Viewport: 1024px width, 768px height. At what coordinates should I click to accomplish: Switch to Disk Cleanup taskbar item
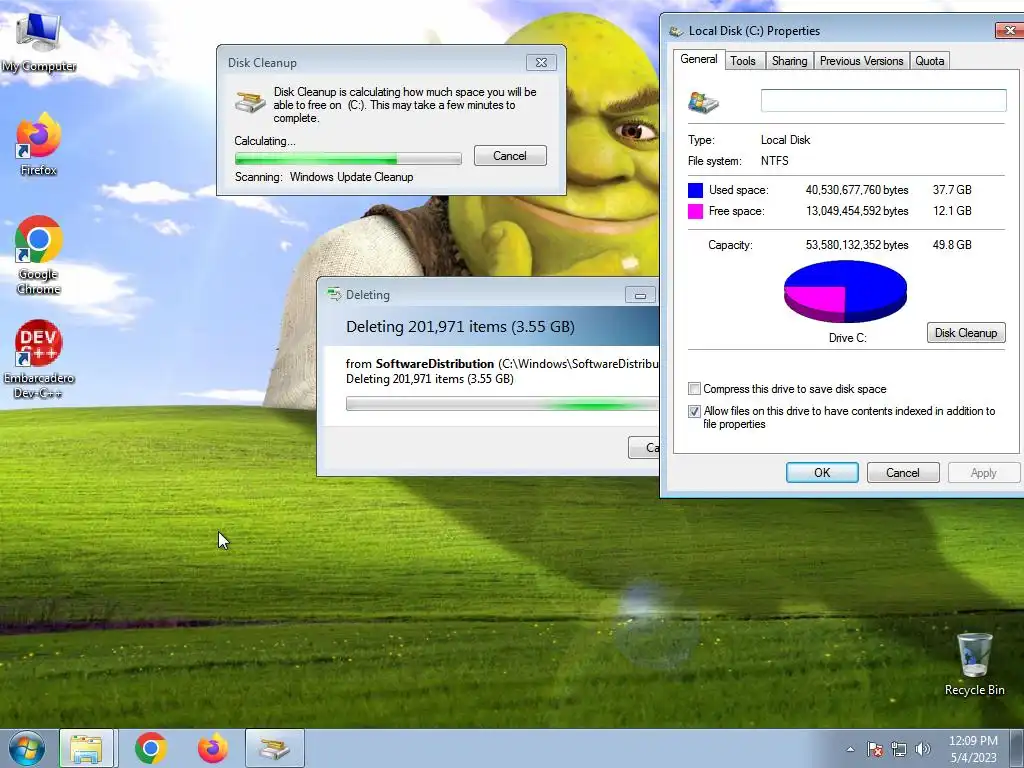coord(274,748)
